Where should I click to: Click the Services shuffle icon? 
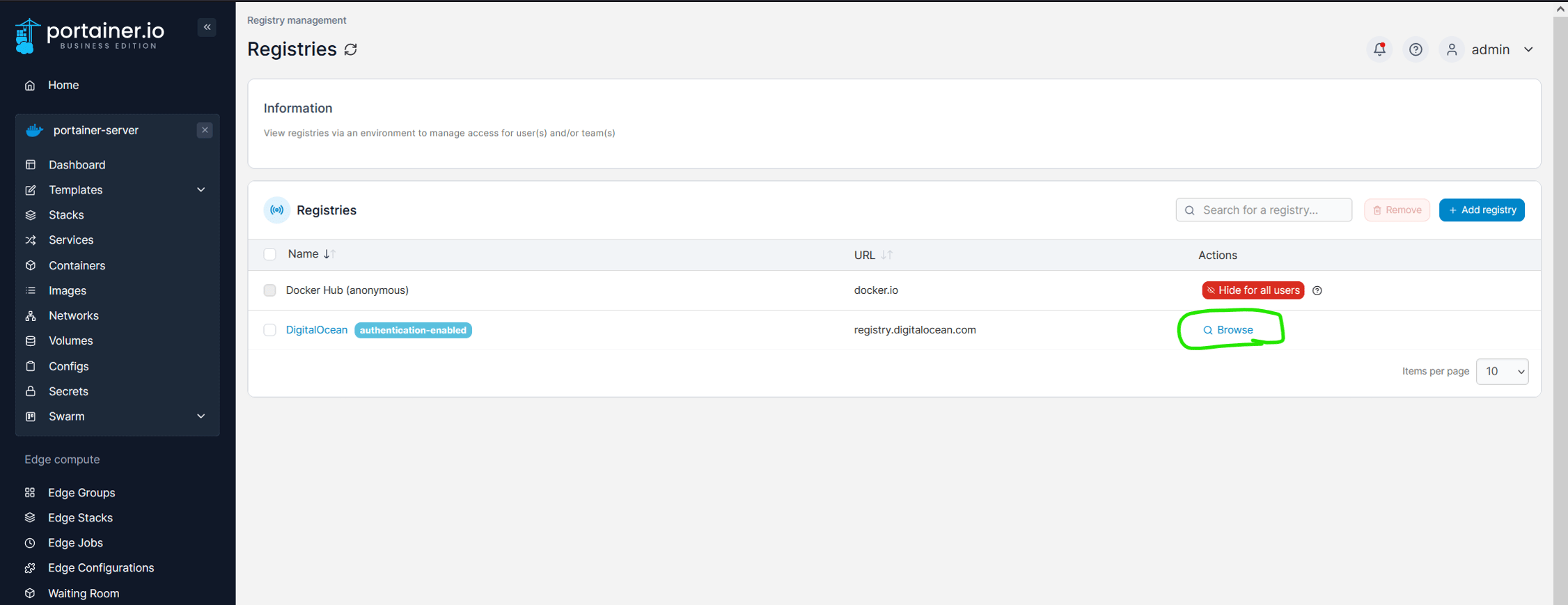coord(31,240)
